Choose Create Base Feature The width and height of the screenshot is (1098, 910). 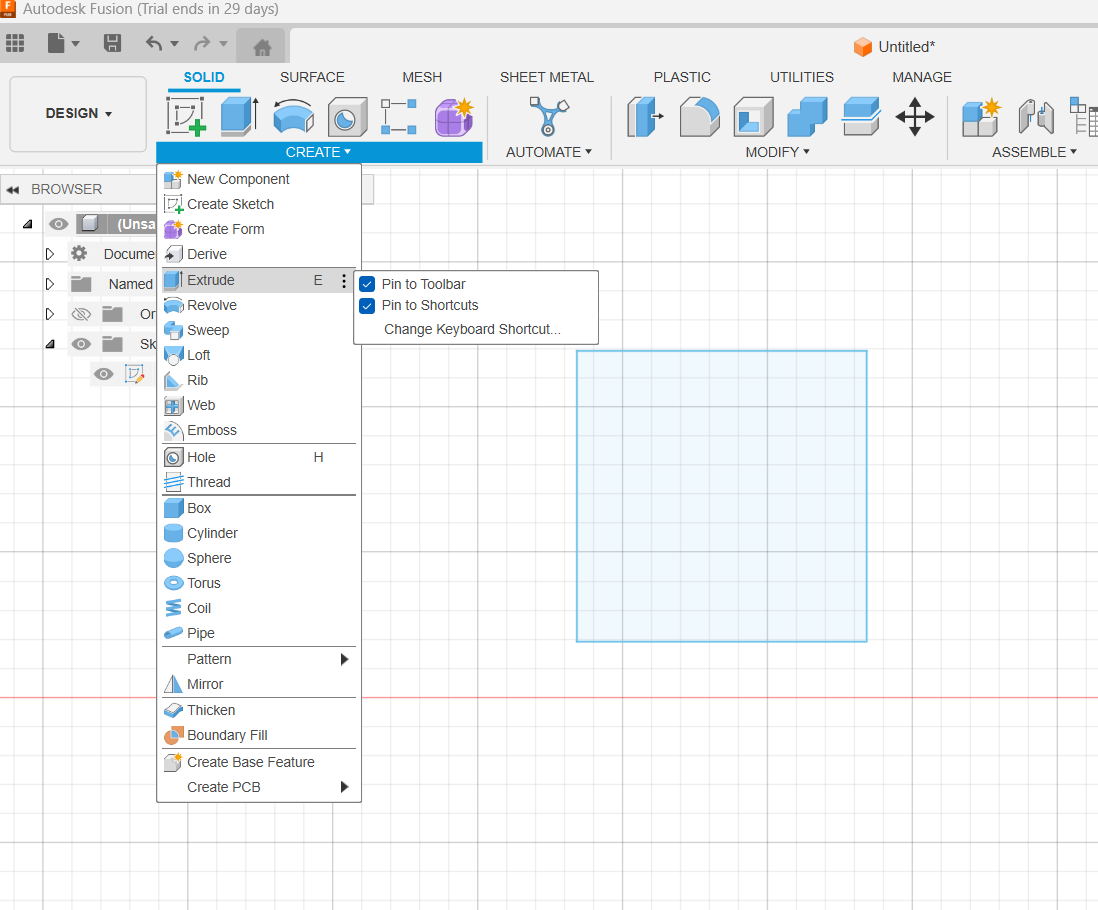pyautogui.click(x=259, y=762)
